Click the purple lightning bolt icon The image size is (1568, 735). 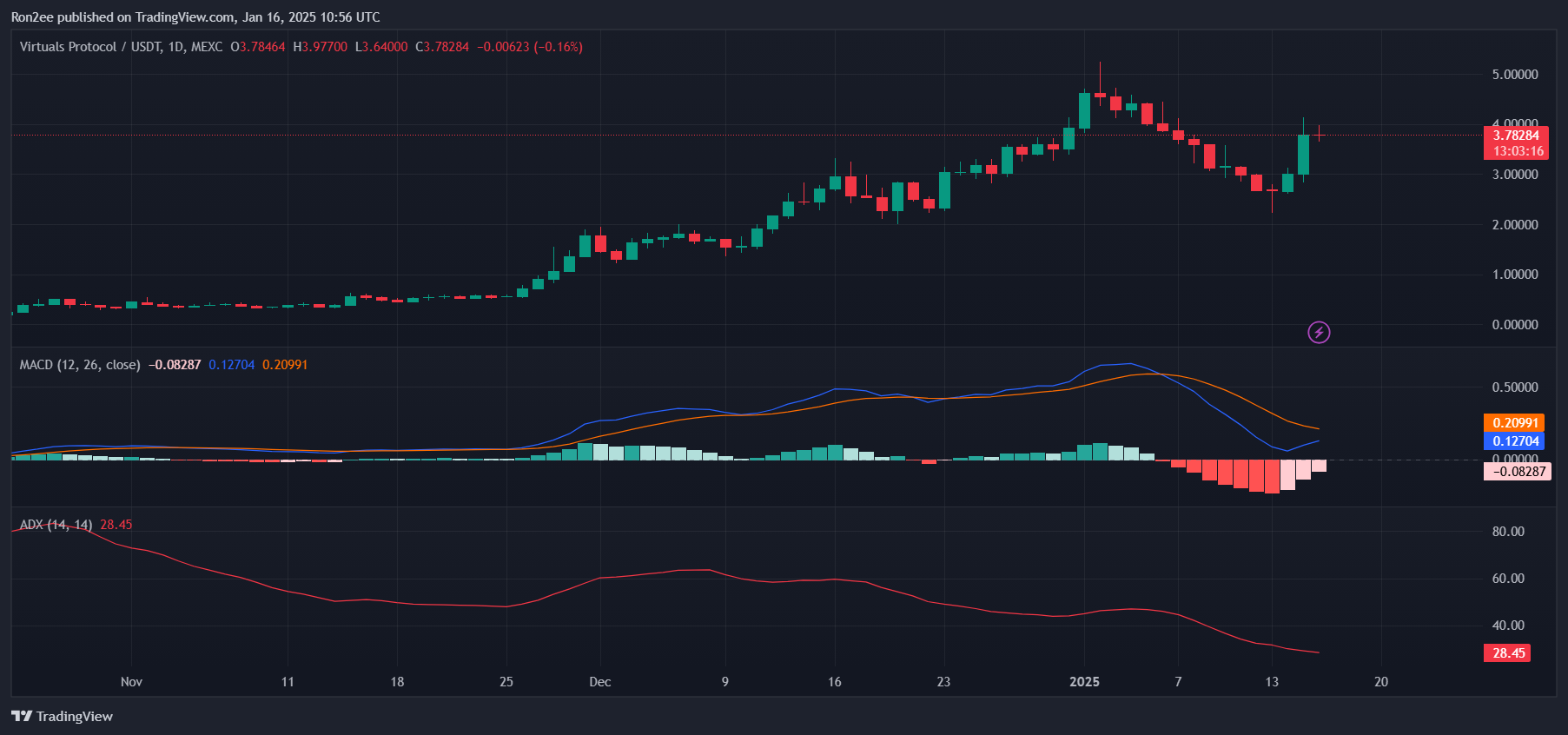pos(1319,332)
